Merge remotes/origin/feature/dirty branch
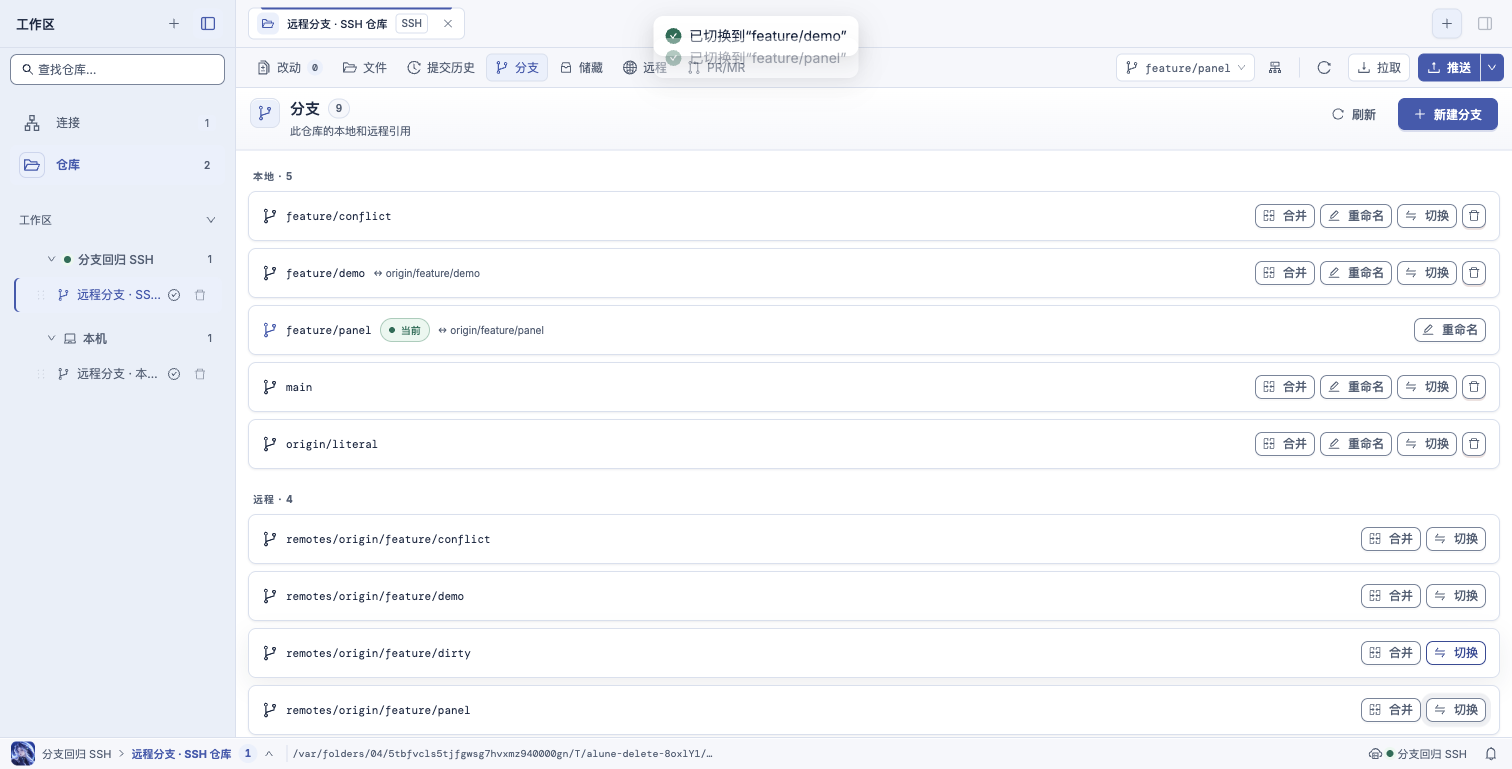Image resolution: width=1512 pixels, height=769 pixels. point(1391,653)
